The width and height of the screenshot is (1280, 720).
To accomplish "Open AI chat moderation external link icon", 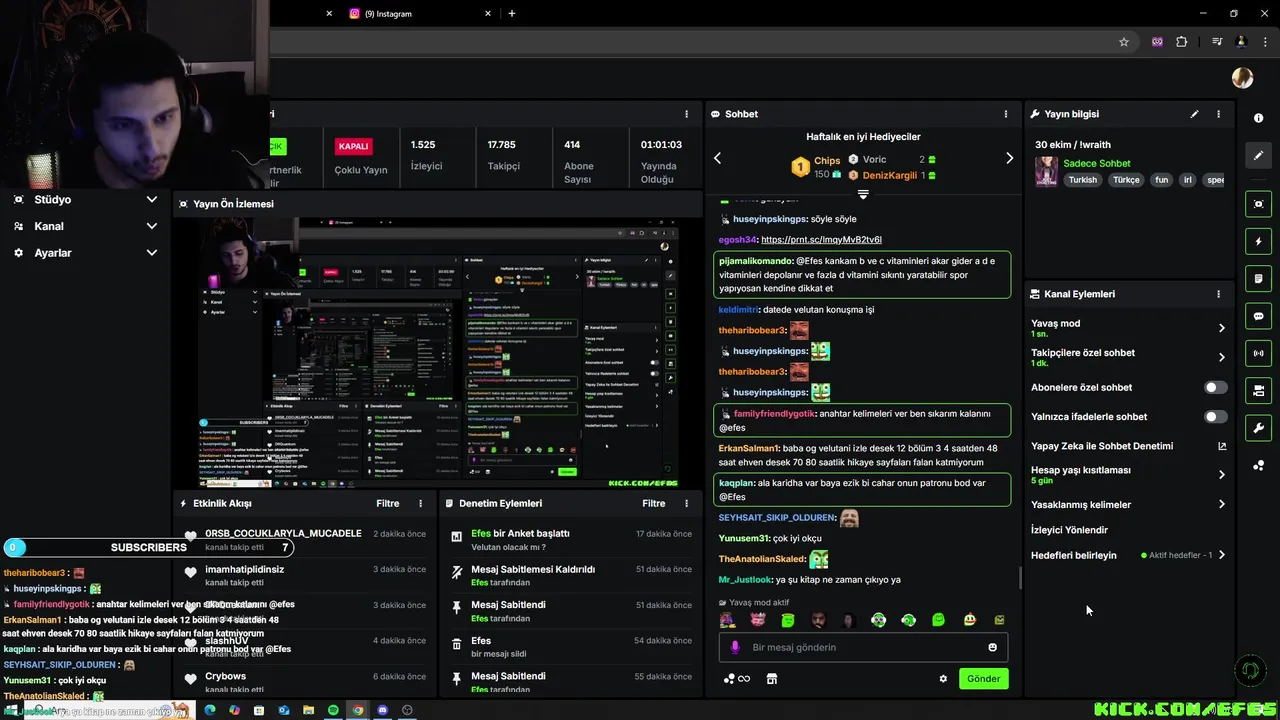I will (x=1221, y=446).
